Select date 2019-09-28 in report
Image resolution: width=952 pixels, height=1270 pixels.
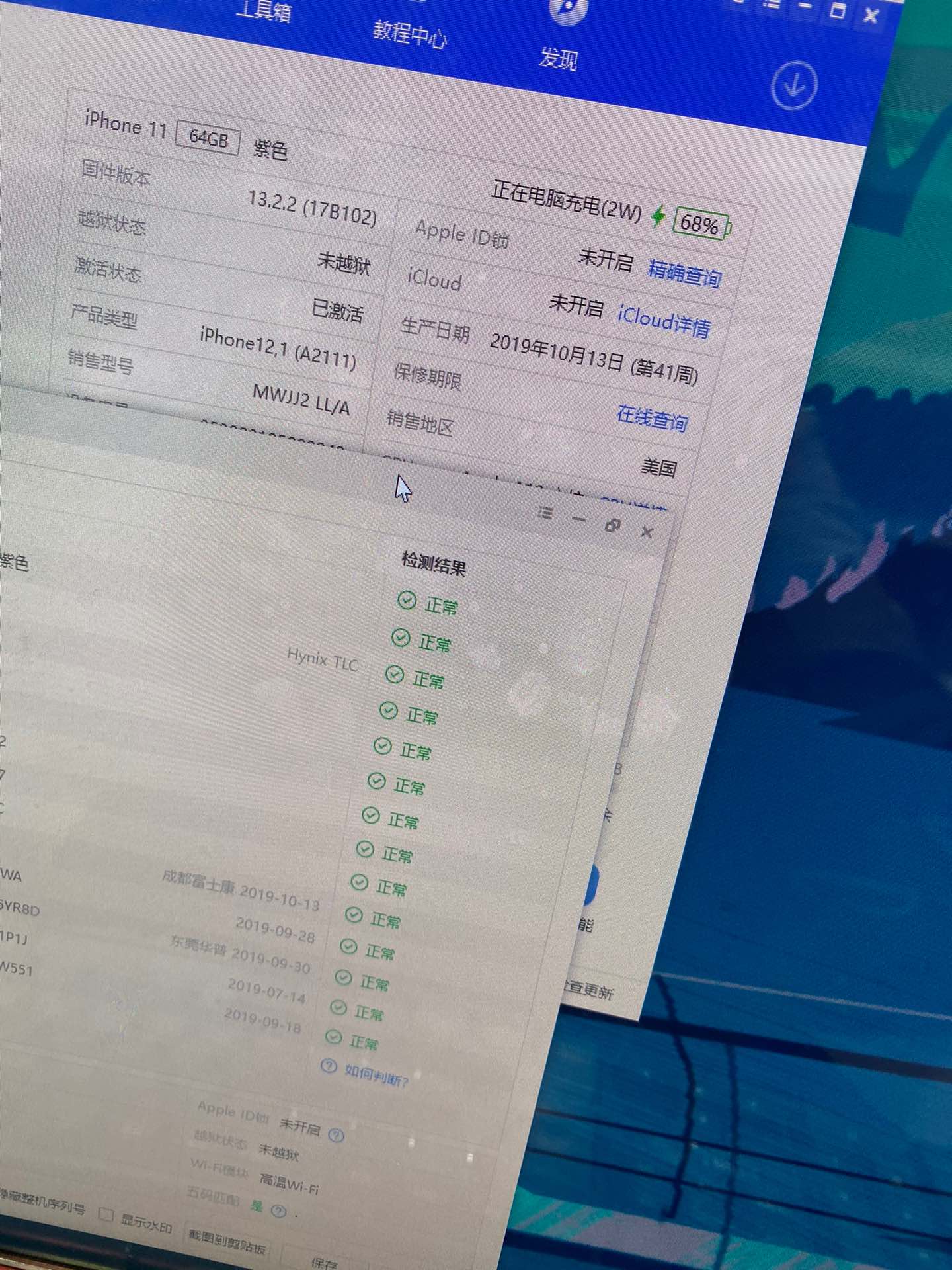point(275,929)
